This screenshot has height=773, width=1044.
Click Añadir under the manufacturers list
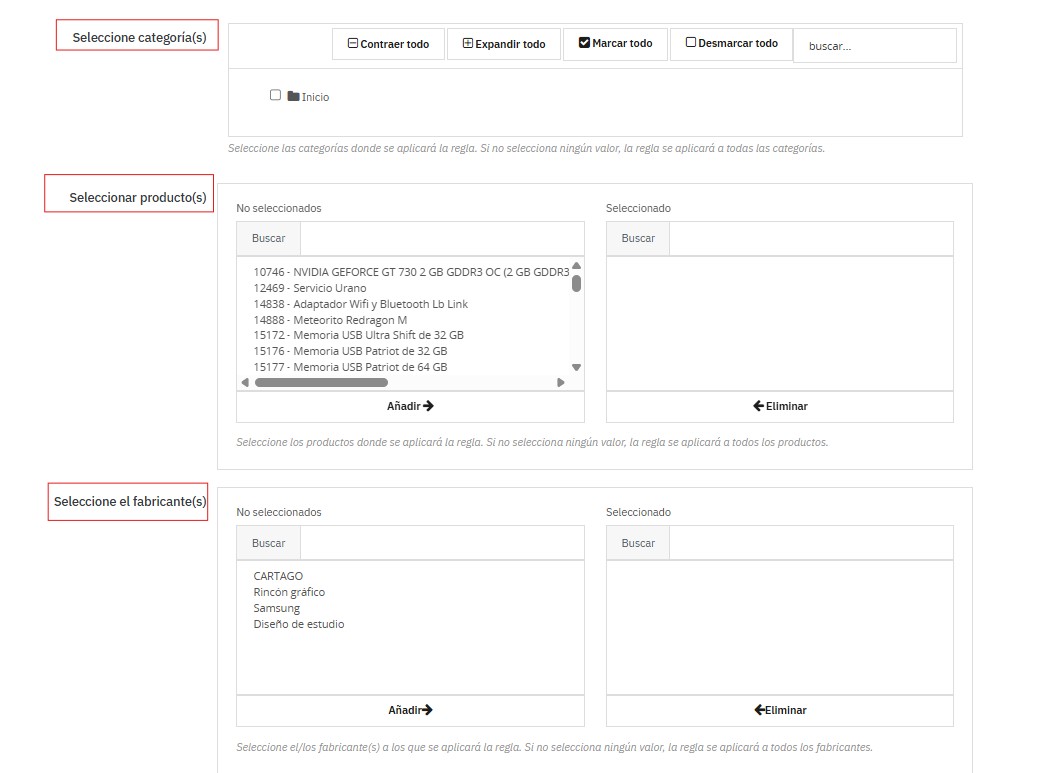(x=410, y=711)
